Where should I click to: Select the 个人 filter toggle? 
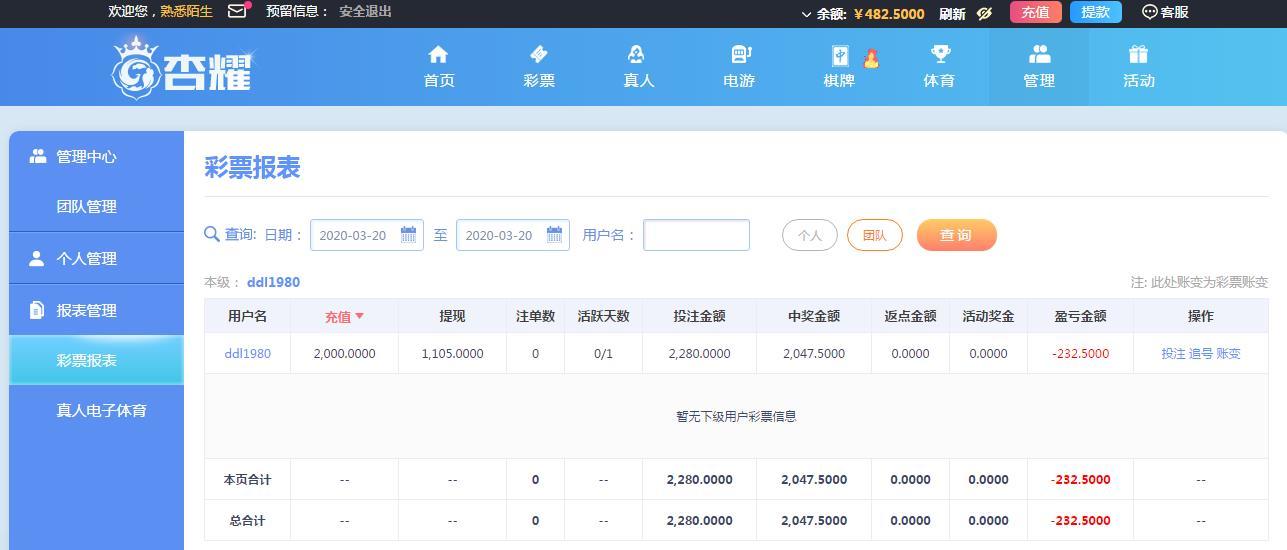[x=810, y=235]
